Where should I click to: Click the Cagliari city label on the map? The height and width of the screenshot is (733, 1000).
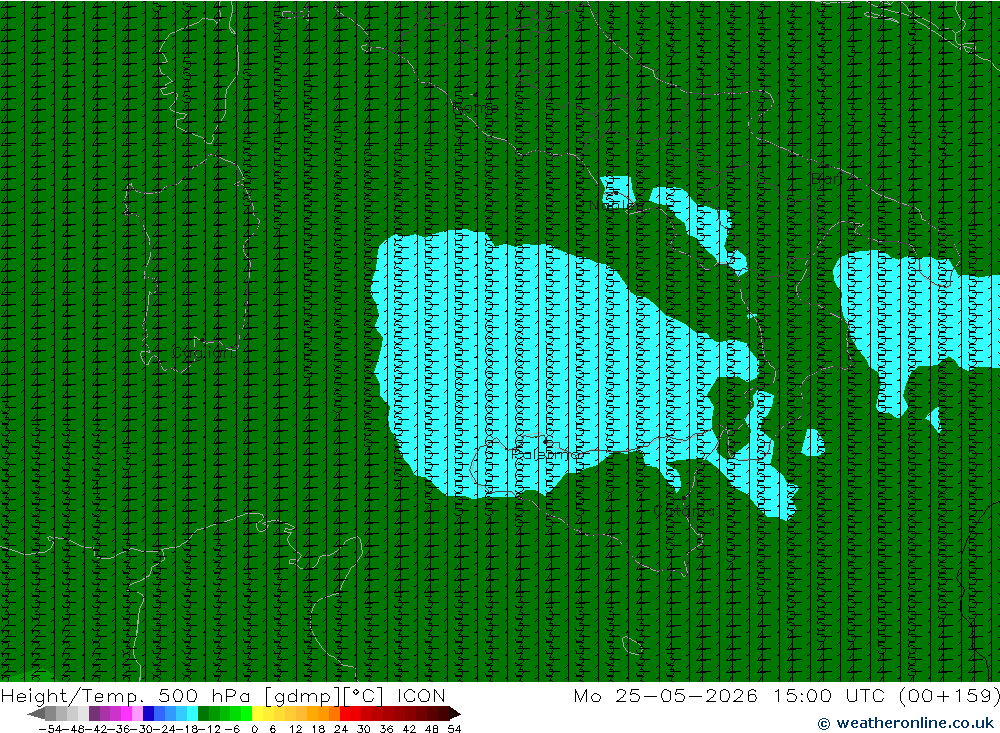pyautogui.click(x=203, y=353)
